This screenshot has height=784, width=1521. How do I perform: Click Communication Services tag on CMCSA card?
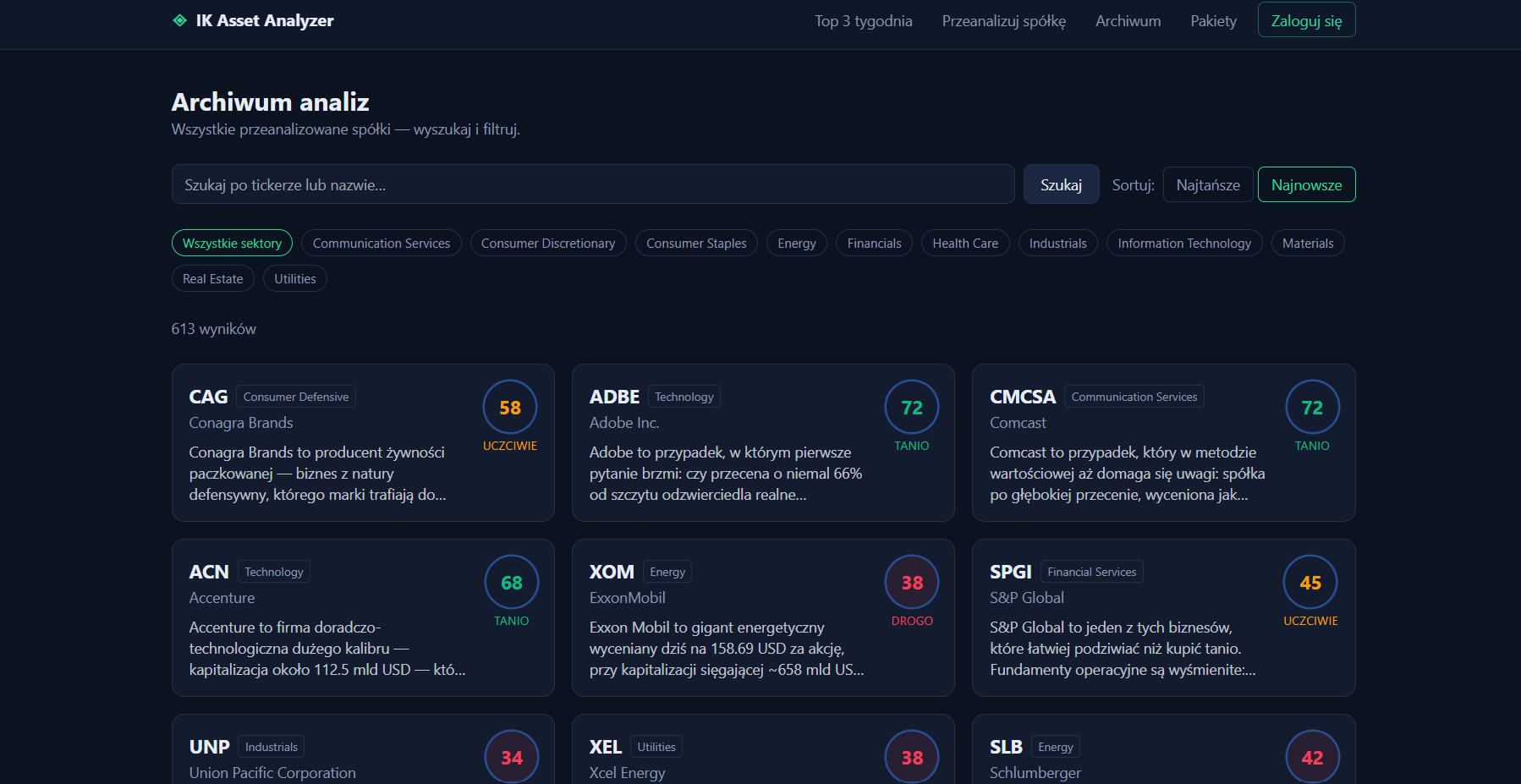click(x=1134, y=397)
